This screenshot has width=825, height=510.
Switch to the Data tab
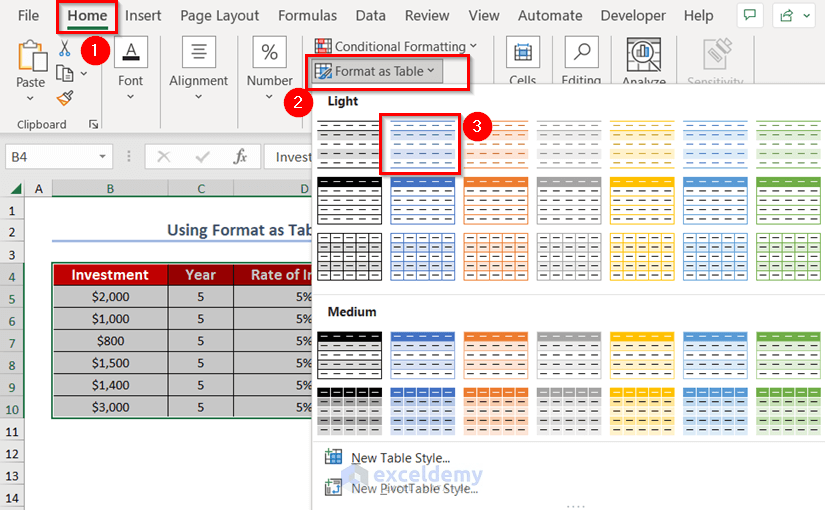pos(370,16)
